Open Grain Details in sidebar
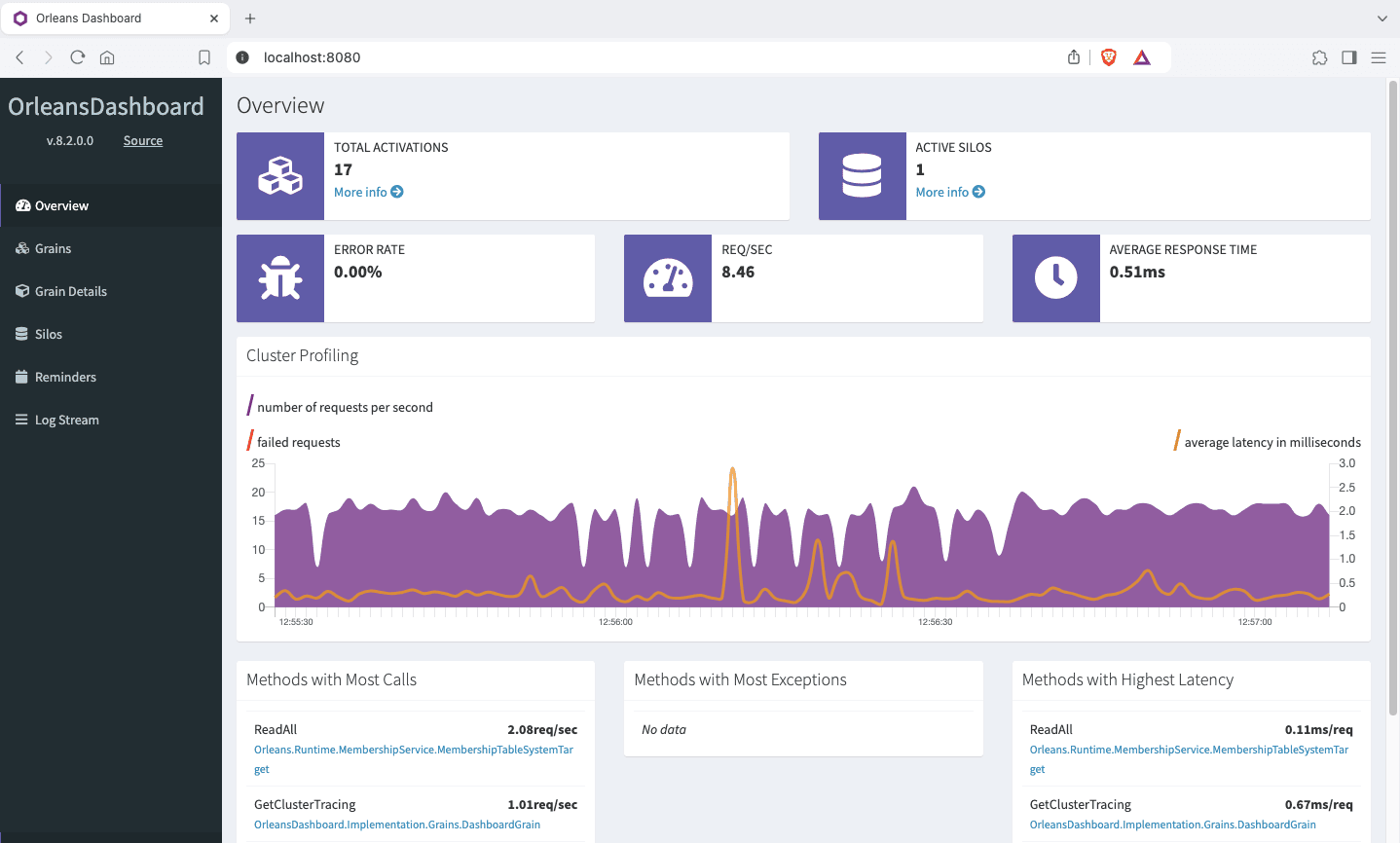1400x843 pixels. pos(111,291)
